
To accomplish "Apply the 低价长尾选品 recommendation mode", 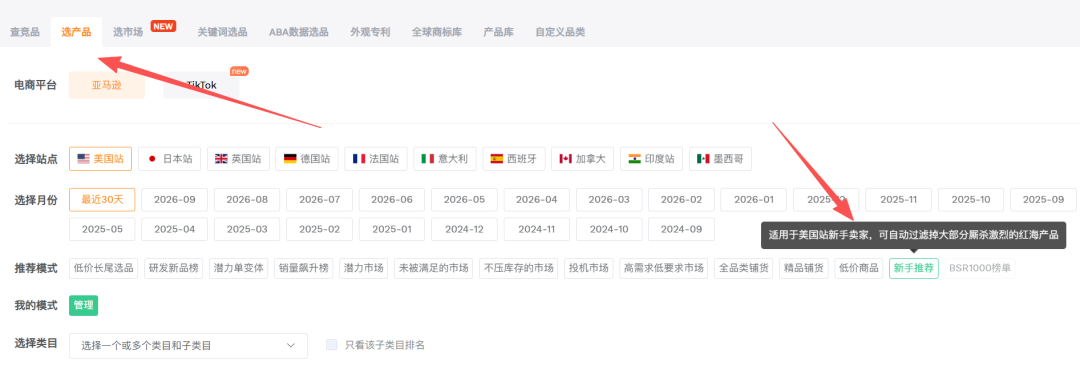I will [103, 268].
